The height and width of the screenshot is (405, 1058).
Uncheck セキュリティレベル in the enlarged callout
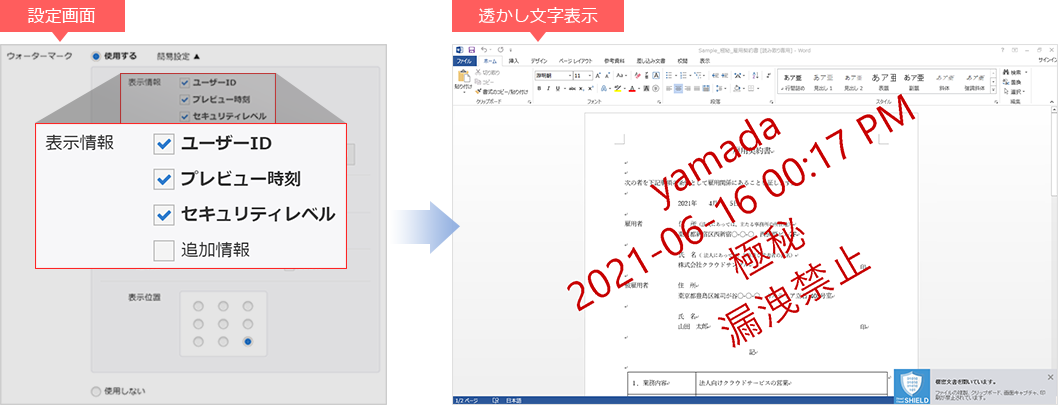[164, 215]
